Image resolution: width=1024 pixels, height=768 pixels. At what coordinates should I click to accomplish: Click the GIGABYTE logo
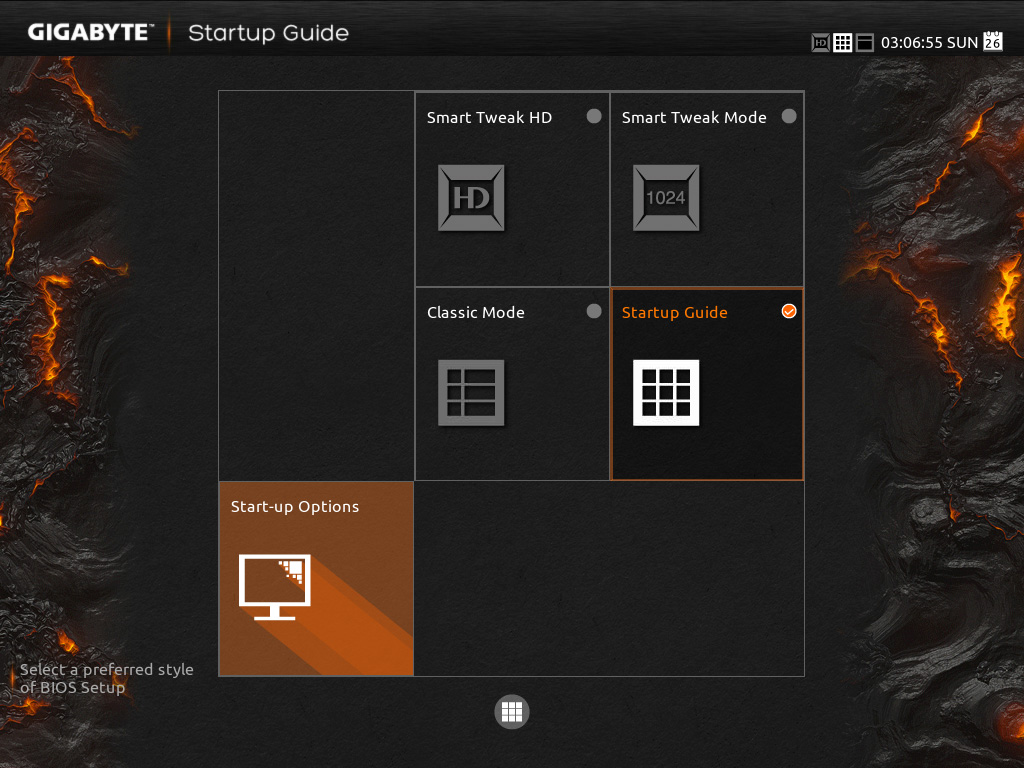tap(89, 33)
